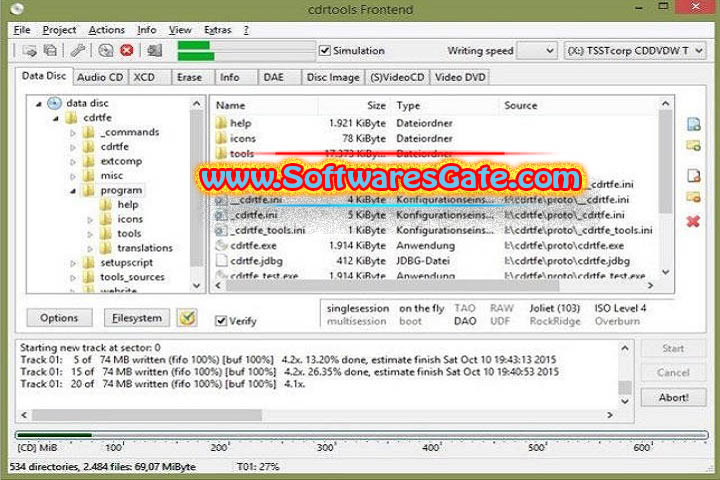Expand the misc folder node

coord(73,176)
